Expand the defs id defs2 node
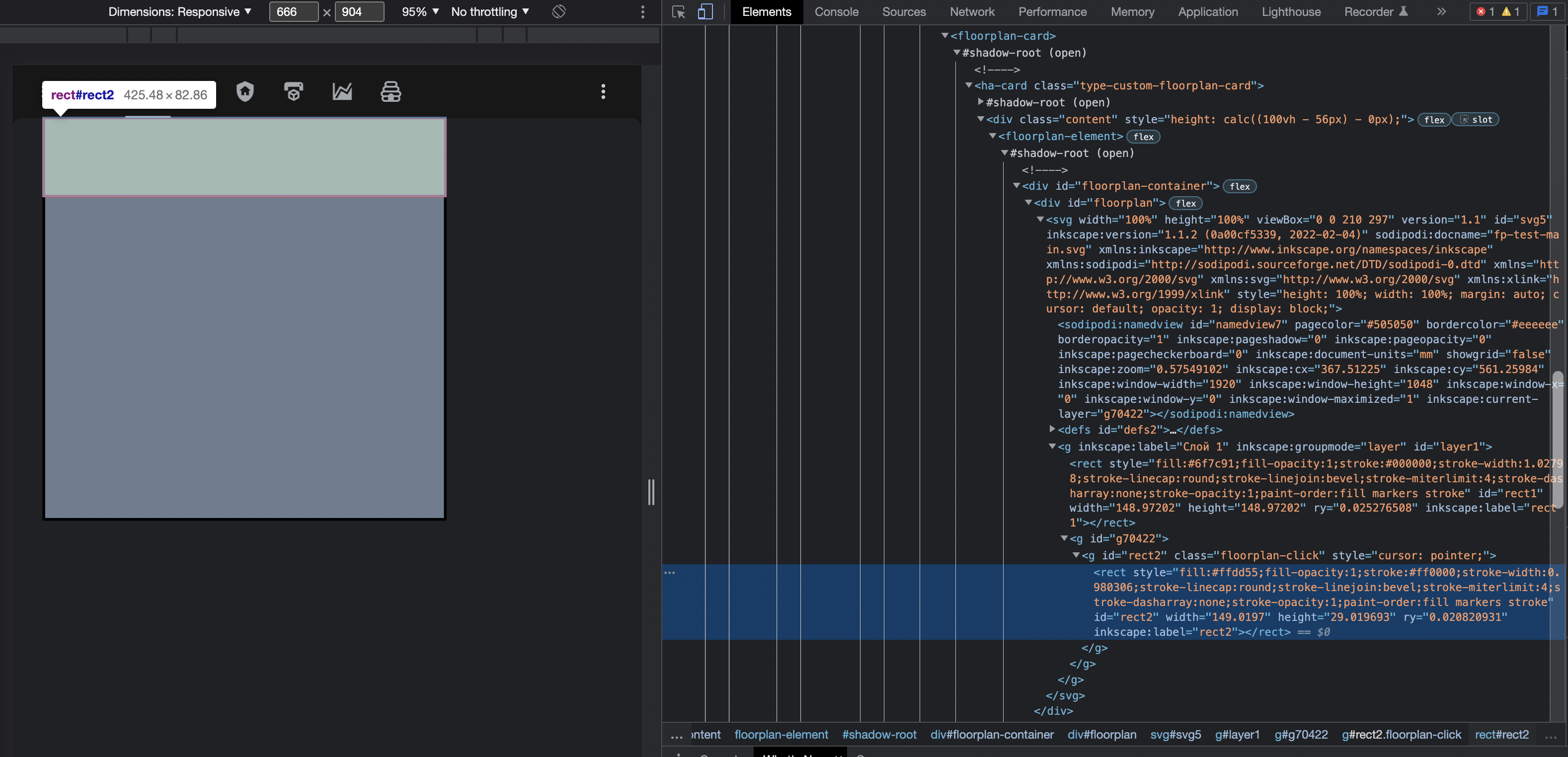1568x757 pixels. (x=1052, y=429)
